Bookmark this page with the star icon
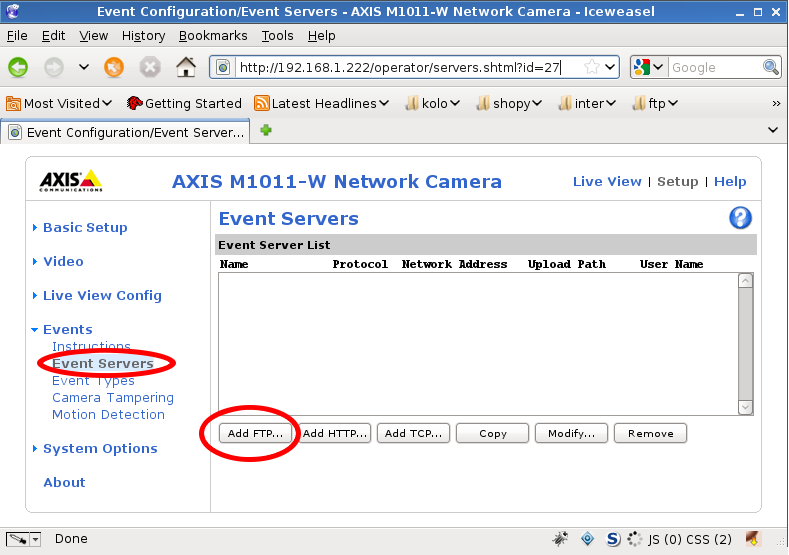The image size is (789, 555). pos(592,67)
